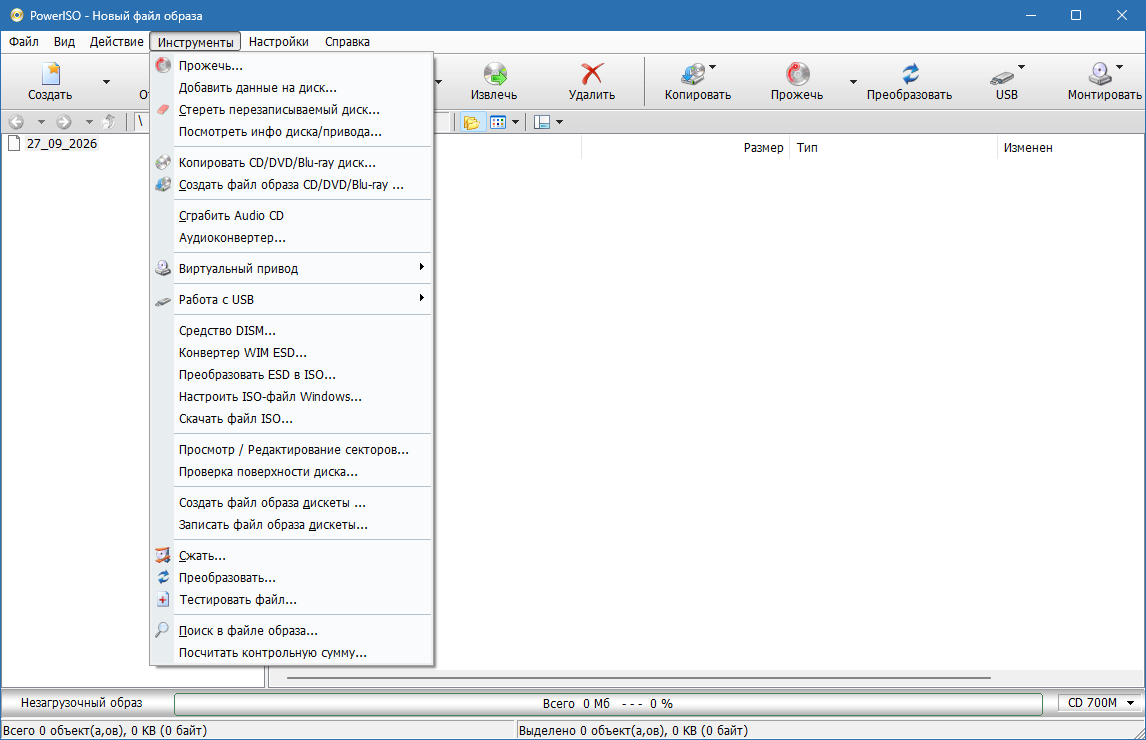This screenshot has width=1146, height=740.
Task: Choose Сграбить Audio CD
Action: click(x=292, y=216)
